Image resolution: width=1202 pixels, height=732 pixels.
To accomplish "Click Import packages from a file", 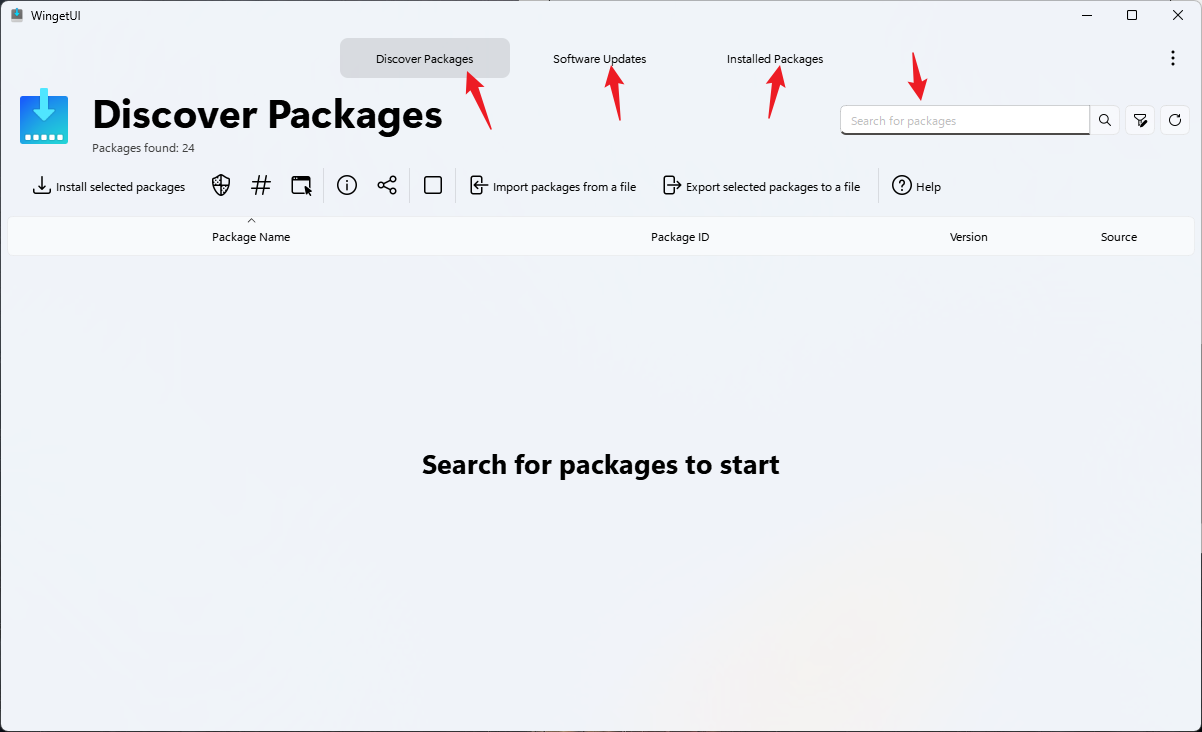I will point(553,187).
